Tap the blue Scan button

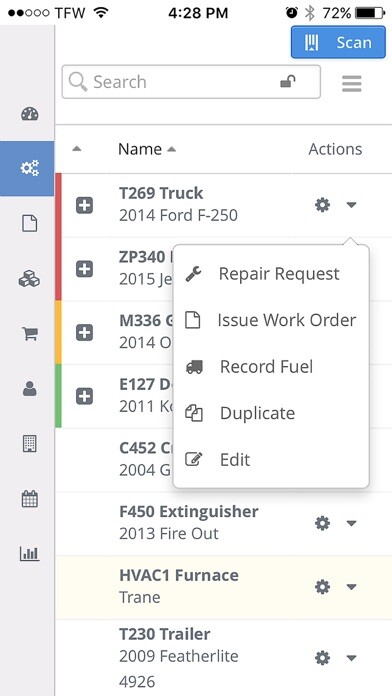coord(338,42)
